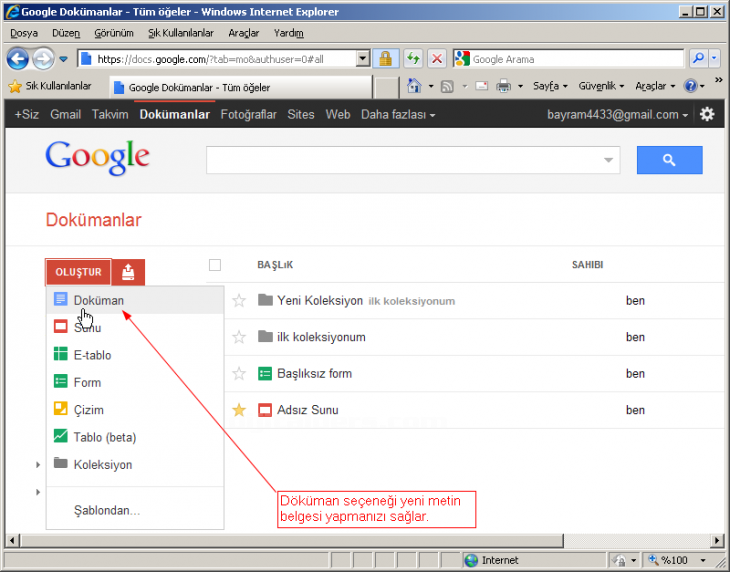This screenshot has height=572, width=730.
Task: Expand the Daha fazlası menu
Action: (x=398, y=114)
